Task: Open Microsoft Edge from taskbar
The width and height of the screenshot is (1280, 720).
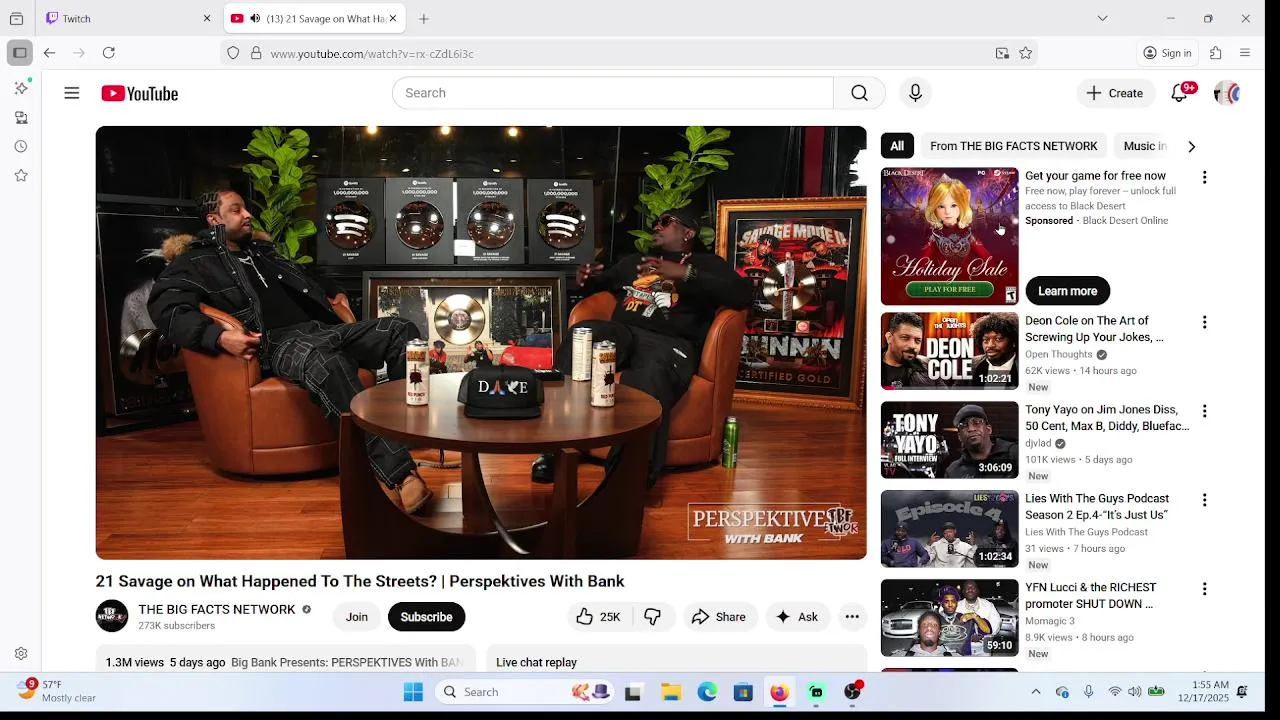Action: click(707, 692)
